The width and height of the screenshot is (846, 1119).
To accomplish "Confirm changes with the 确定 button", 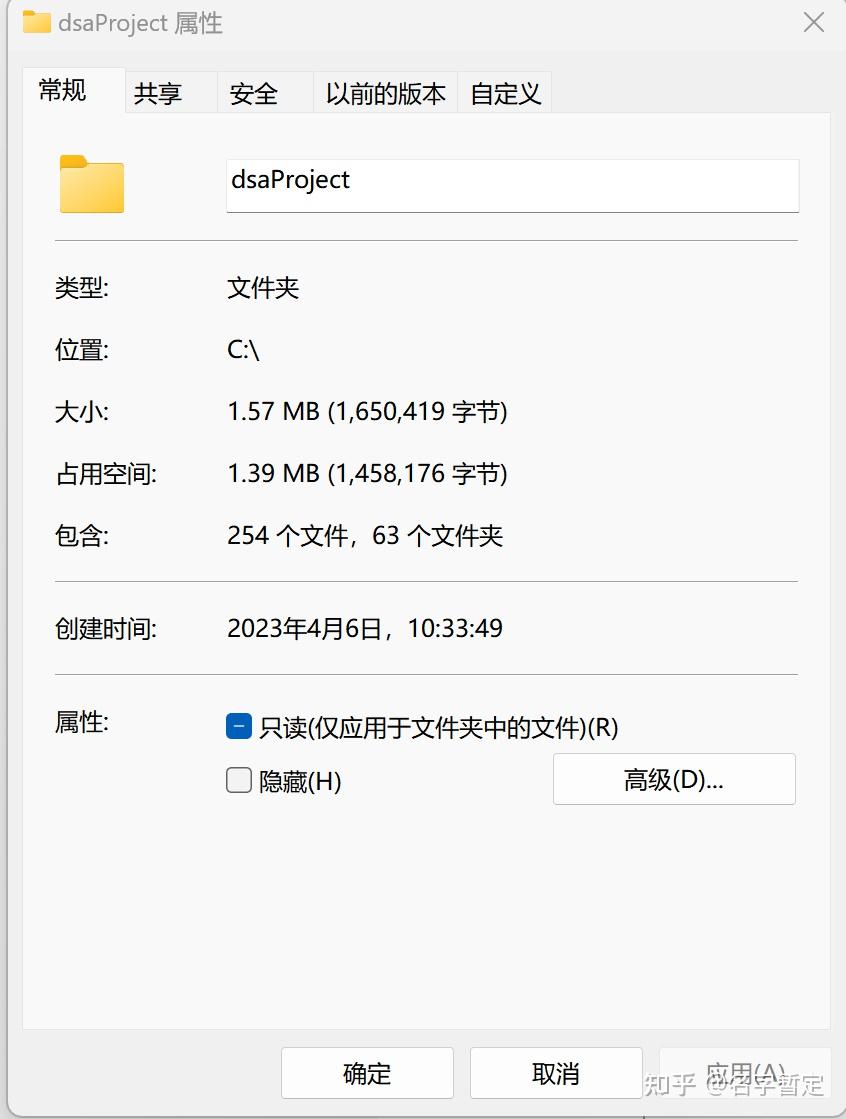I will 366,1072.
